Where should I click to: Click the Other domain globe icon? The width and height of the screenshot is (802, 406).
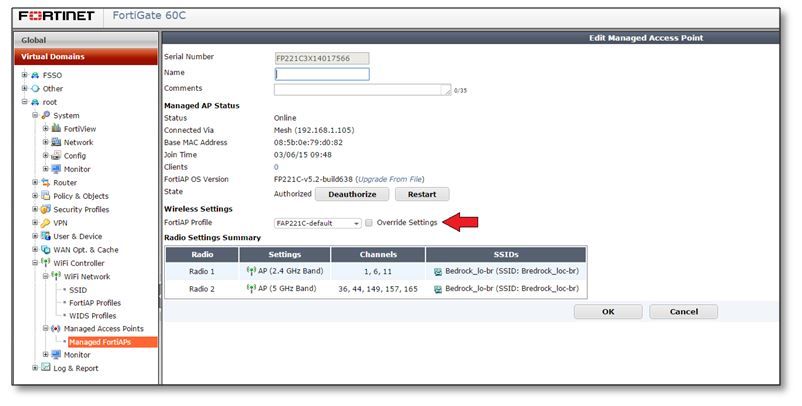(x=35, y=88)
